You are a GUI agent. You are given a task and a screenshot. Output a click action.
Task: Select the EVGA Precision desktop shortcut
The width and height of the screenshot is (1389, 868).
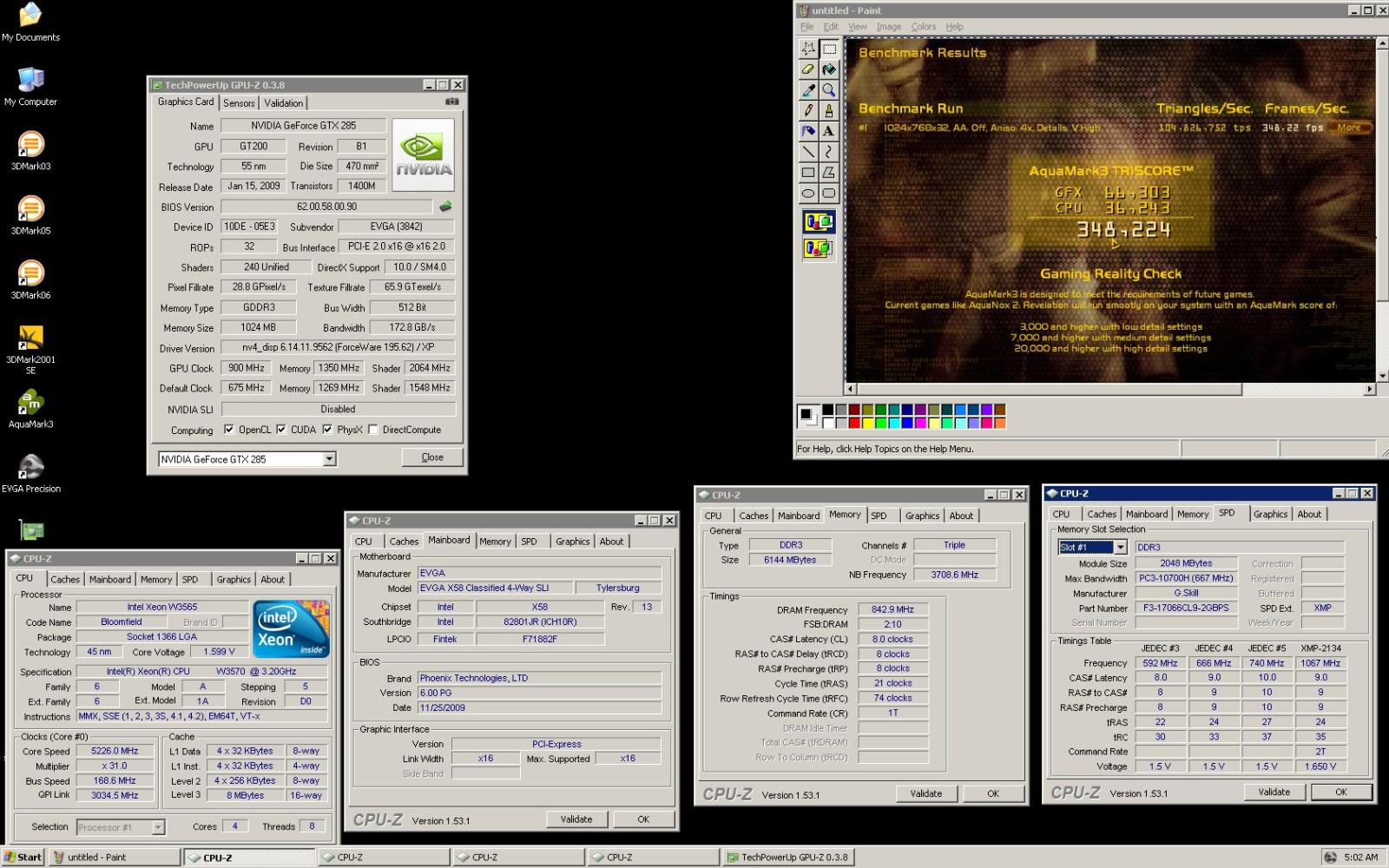click(x=30, y=474)
